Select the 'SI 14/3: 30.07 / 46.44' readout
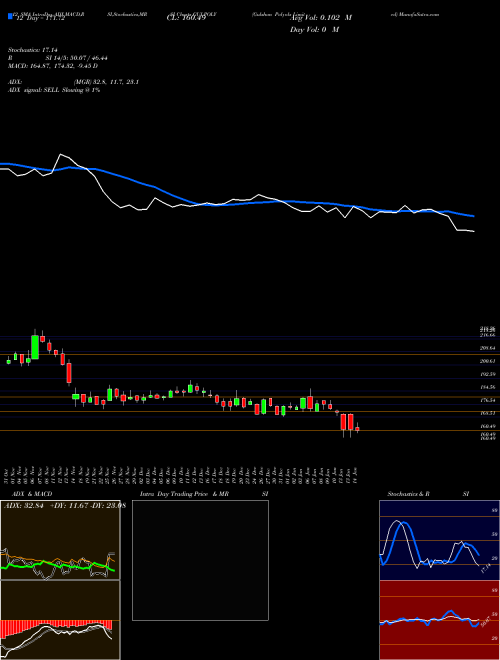This screenshot has height=660, width=500. [77, 58]
